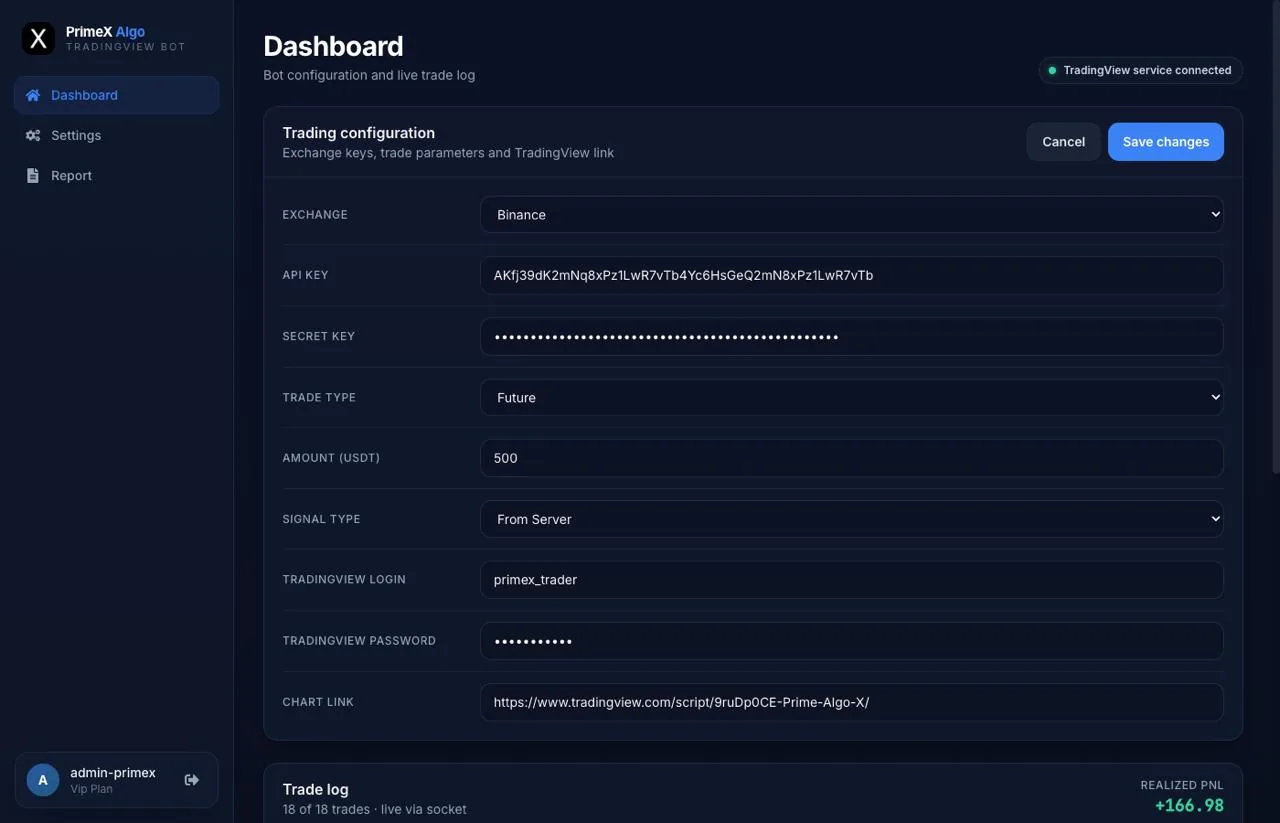Image resolution: width=1280 pixels, height=823 pixels.
Task: Click the 'TRADINGVIEW BOT' tagline
Action: tap(126, 47)
